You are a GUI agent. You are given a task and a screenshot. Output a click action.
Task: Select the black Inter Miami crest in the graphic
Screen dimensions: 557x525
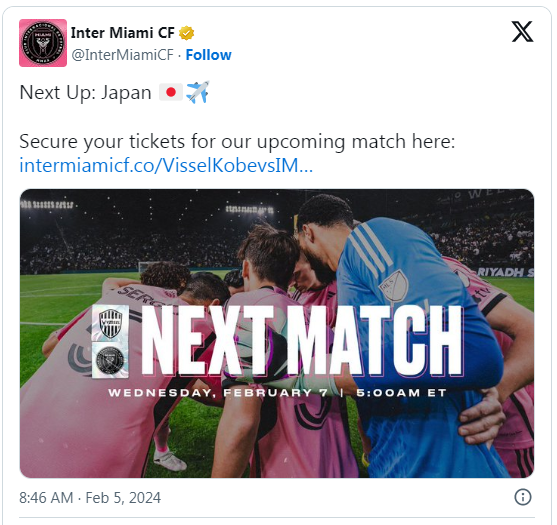(x=110, y=360)
